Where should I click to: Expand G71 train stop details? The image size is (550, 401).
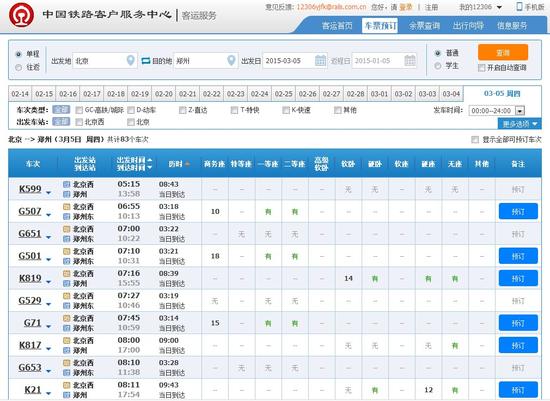(49, 326)
